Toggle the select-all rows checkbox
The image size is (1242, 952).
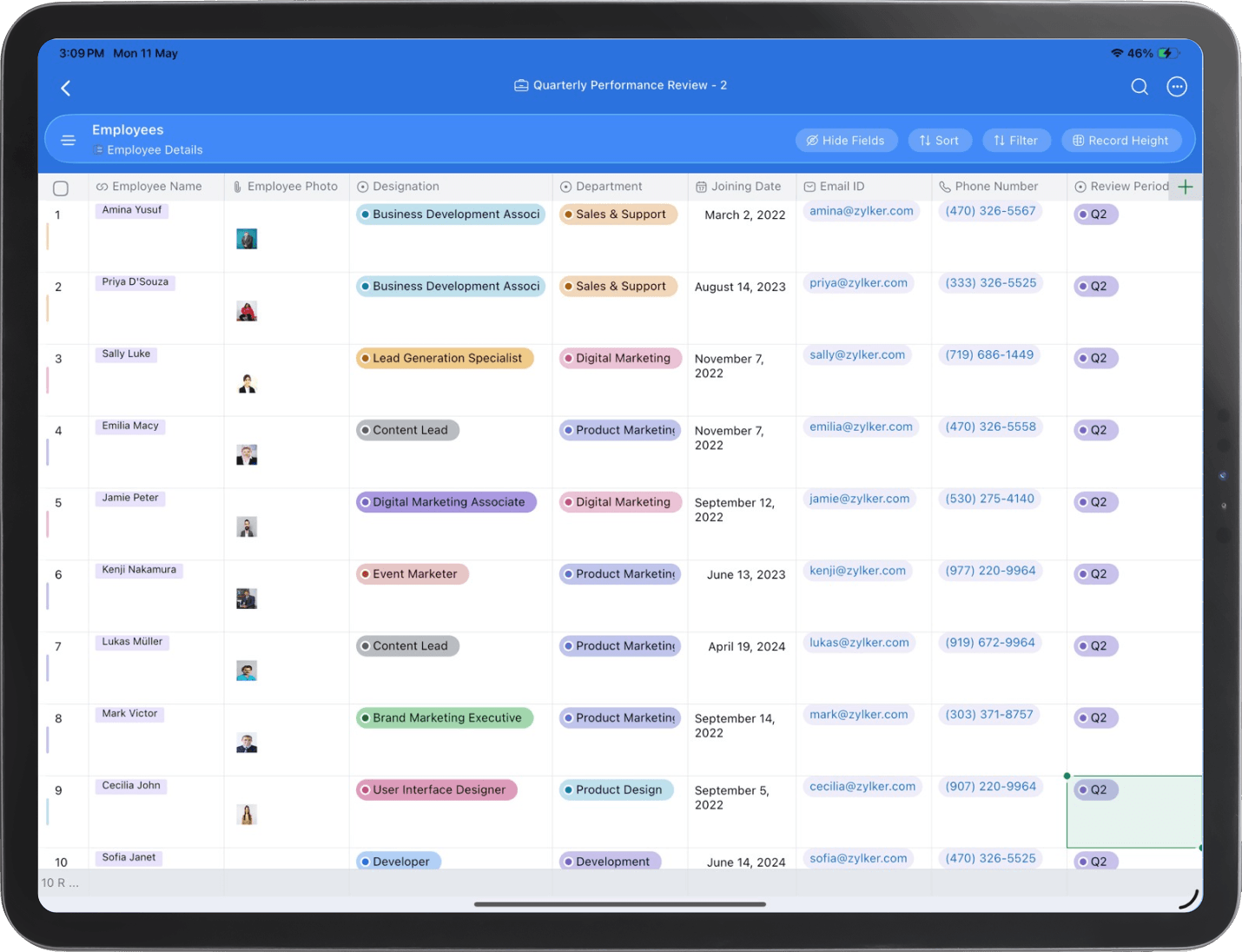pyautogui.click(x=61, y=188)
